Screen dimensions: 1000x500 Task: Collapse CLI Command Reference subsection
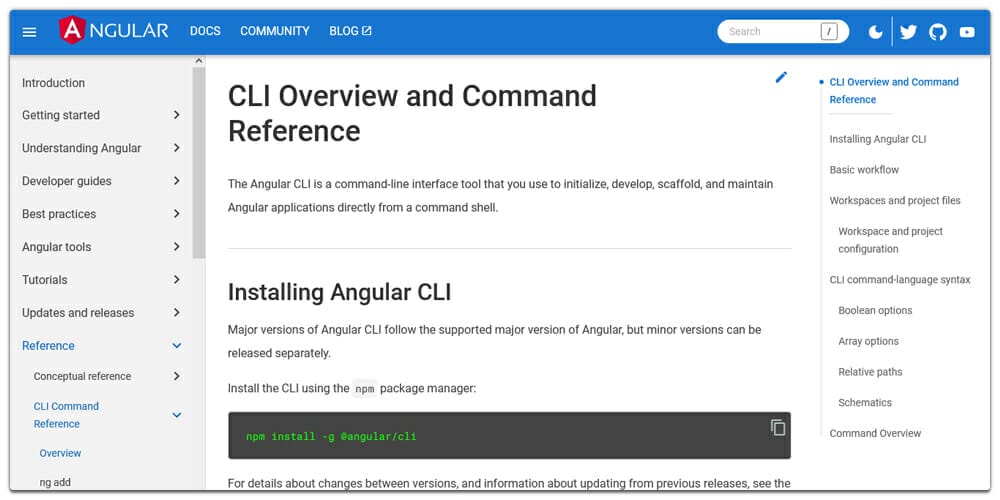tap(107, 415)
